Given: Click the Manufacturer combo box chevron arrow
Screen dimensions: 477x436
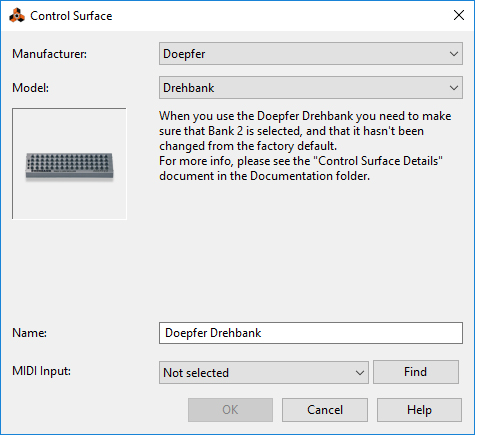Looking at the screenshot, I should [x=453, y=54].
